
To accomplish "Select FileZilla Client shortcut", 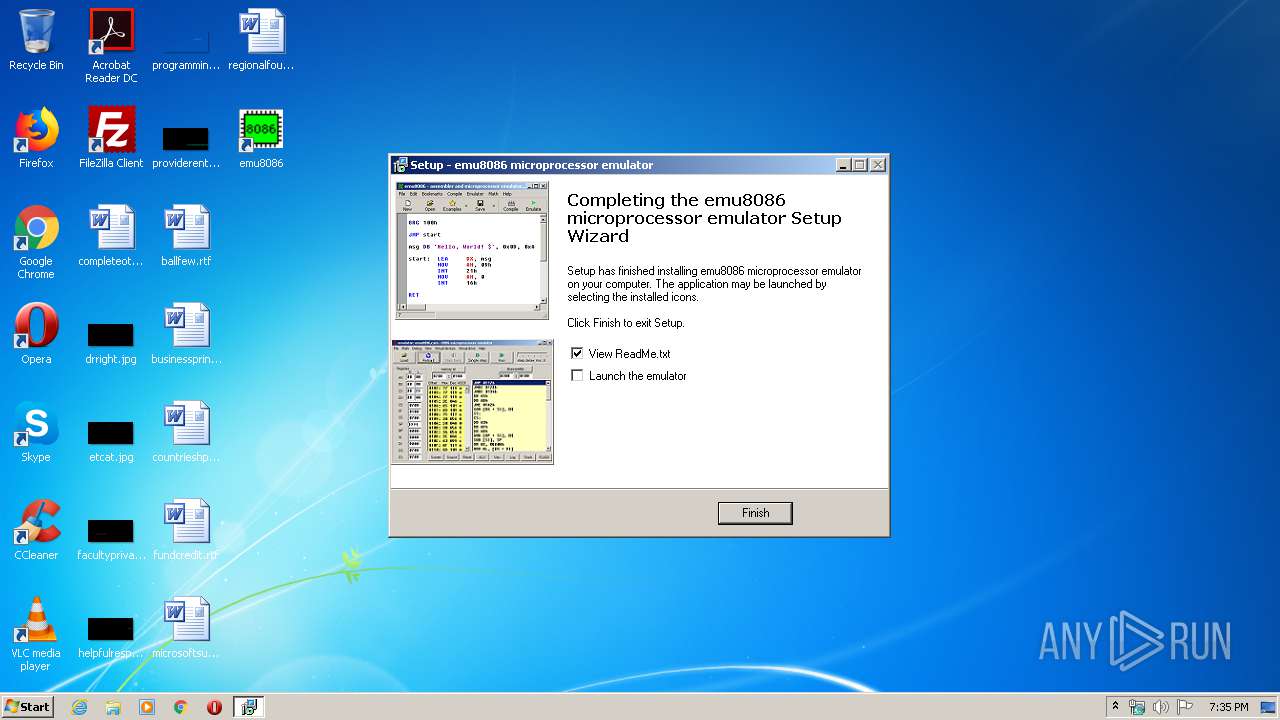I will click(x=111, y=138).
